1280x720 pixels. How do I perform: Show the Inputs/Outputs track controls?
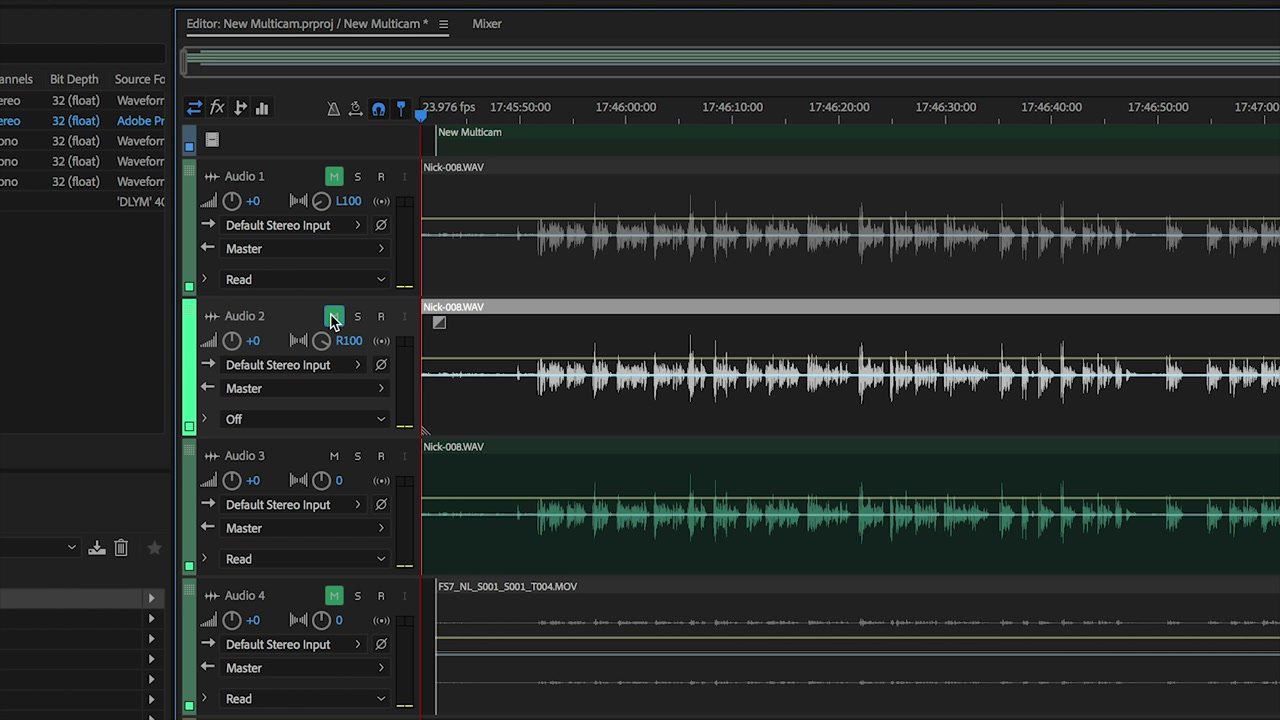[194, 108]
